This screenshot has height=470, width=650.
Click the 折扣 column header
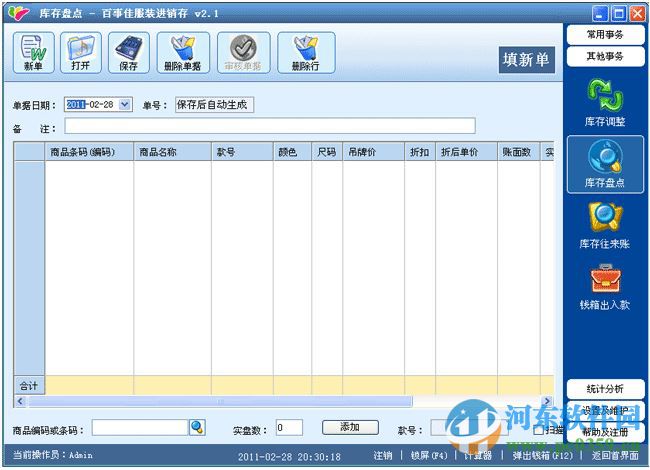pos(420,152)
